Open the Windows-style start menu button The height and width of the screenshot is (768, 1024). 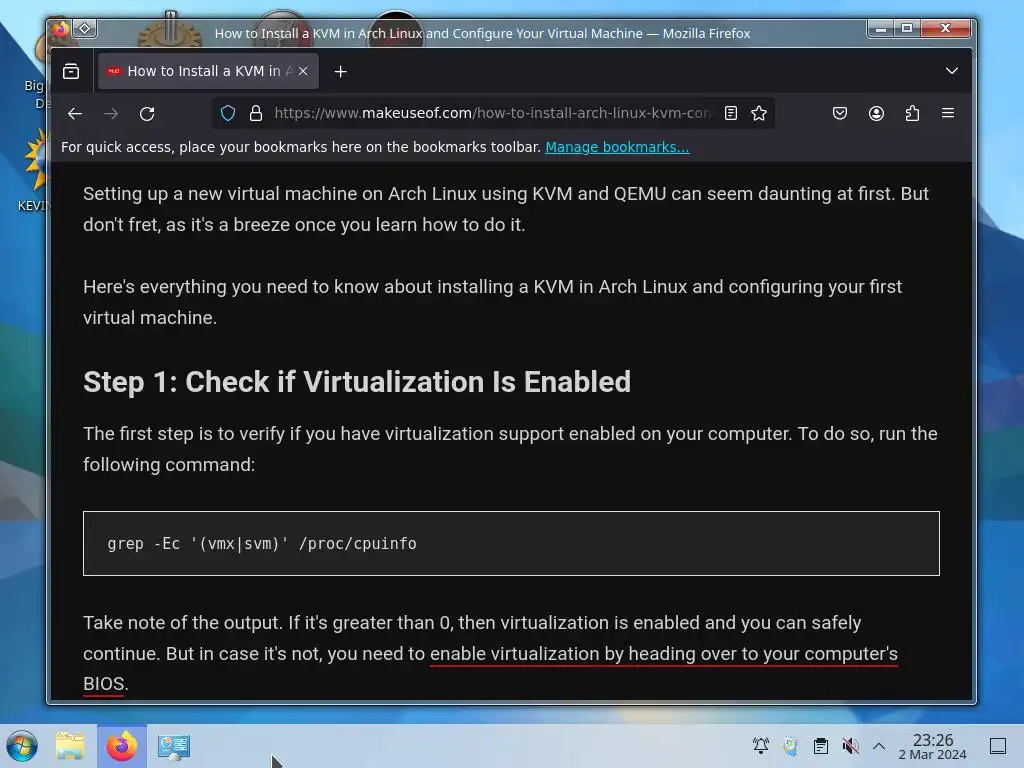[x=22, y=746]
